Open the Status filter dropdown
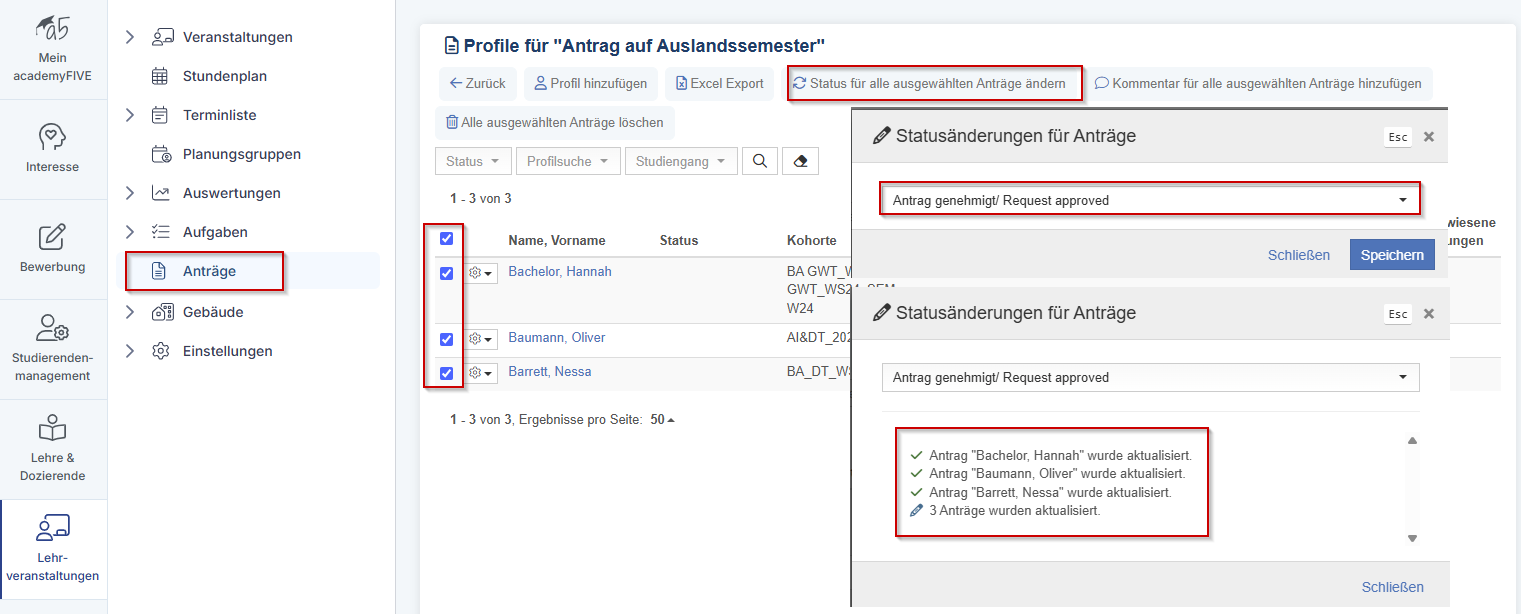The height and width of the screenshot is (614, 1521). coord(472,160)
